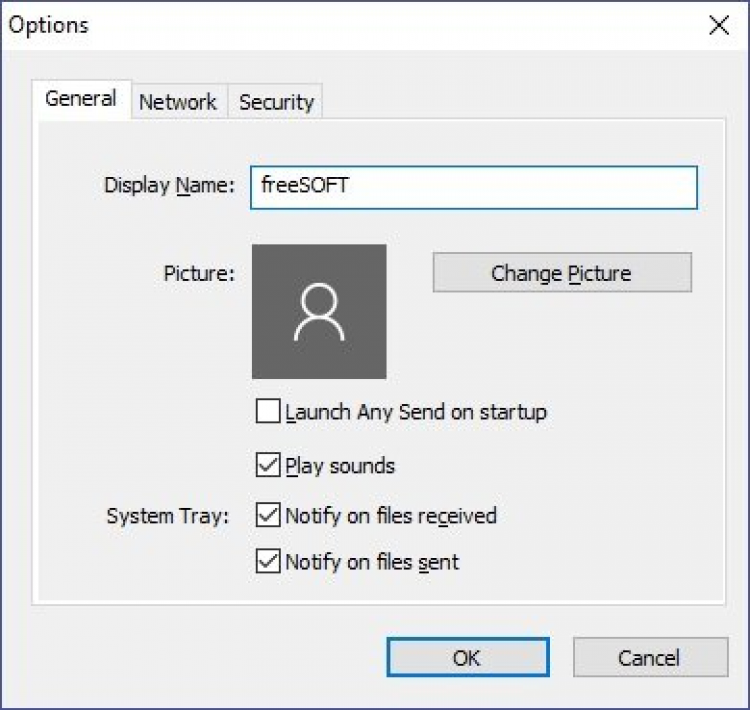Open the Network tab
Viewport: 750px width, 710px height.
click(x=178, y=102)
